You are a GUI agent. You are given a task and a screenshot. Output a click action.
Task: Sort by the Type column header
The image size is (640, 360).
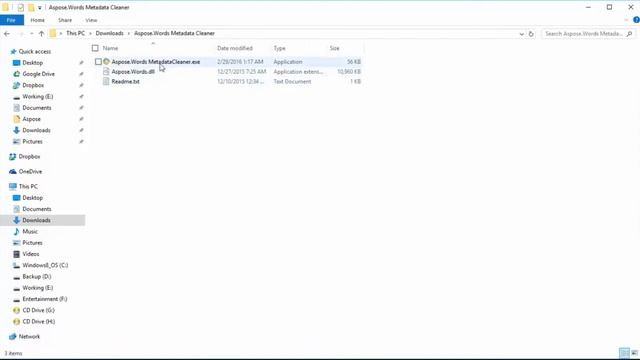(280, 48)
